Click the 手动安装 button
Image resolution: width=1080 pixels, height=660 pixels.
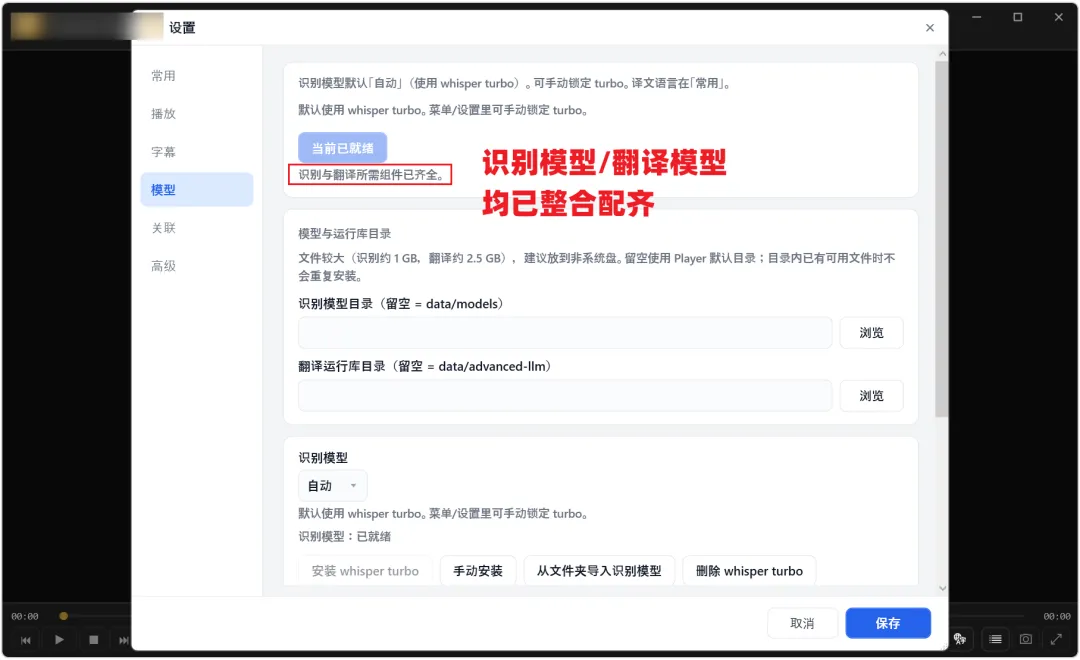[478, 571]
